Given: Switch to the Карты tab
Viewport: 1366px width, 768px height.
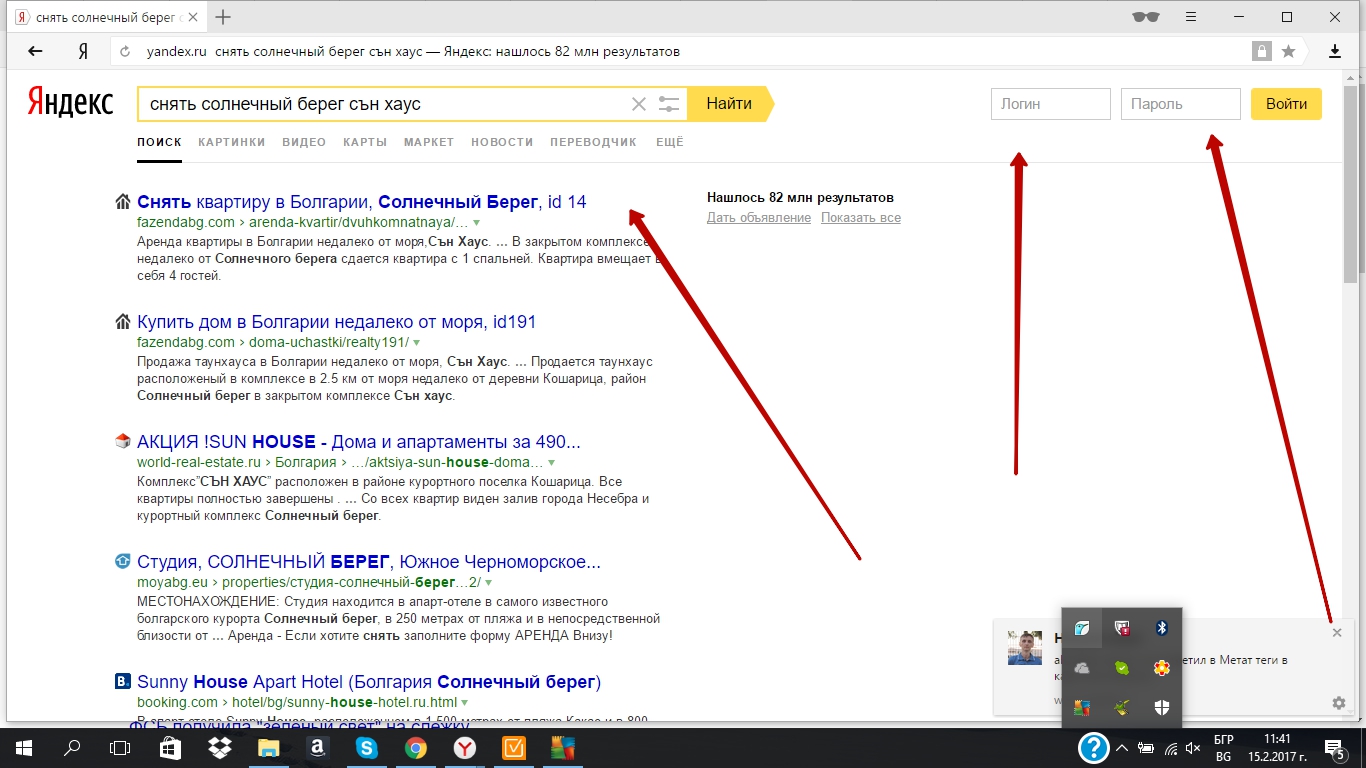Looking at the screenshot, I should [x=365, y=142].
